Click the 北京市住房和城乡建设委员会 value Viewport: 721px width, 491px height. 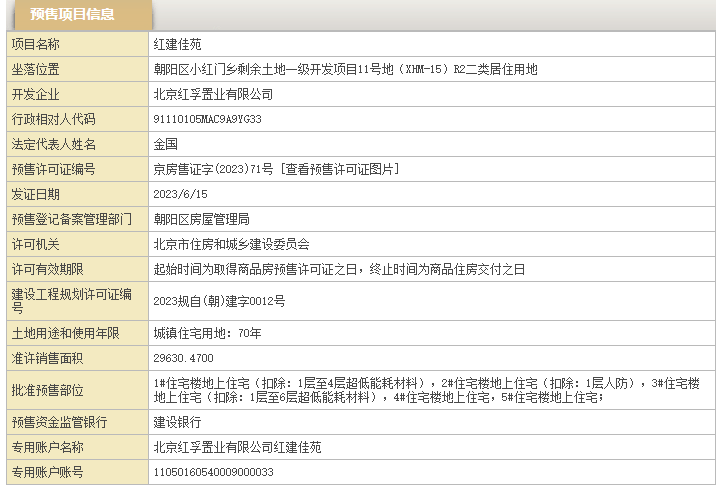point(231,244)
